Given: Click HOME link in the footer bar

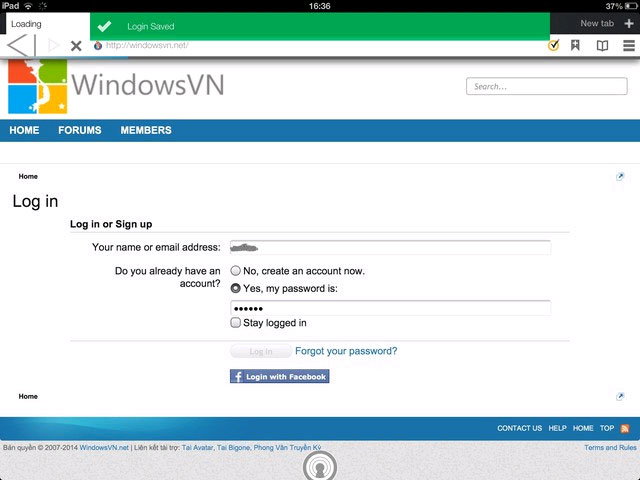Looking at the screenshot, I should 583,428.
